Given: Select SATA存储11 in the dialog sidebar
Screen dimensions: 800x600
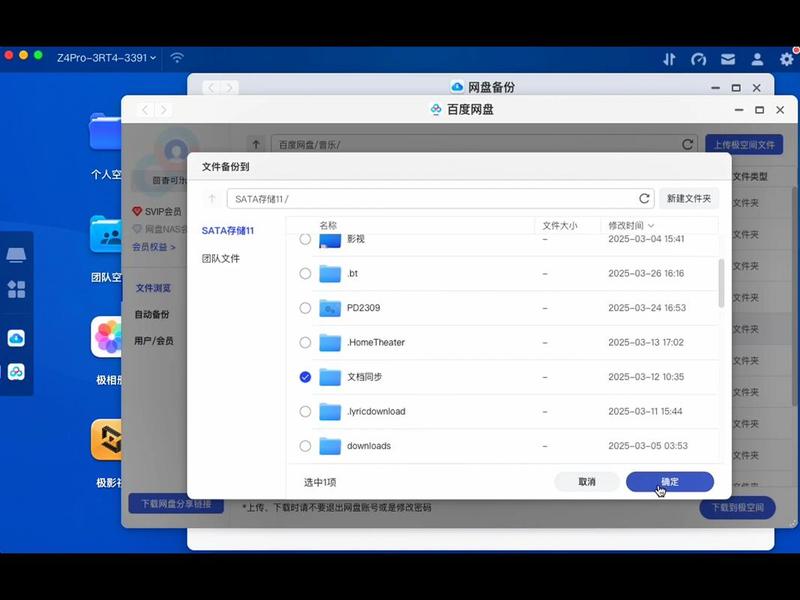Looking at the screenshot, I should coord(228,231).
